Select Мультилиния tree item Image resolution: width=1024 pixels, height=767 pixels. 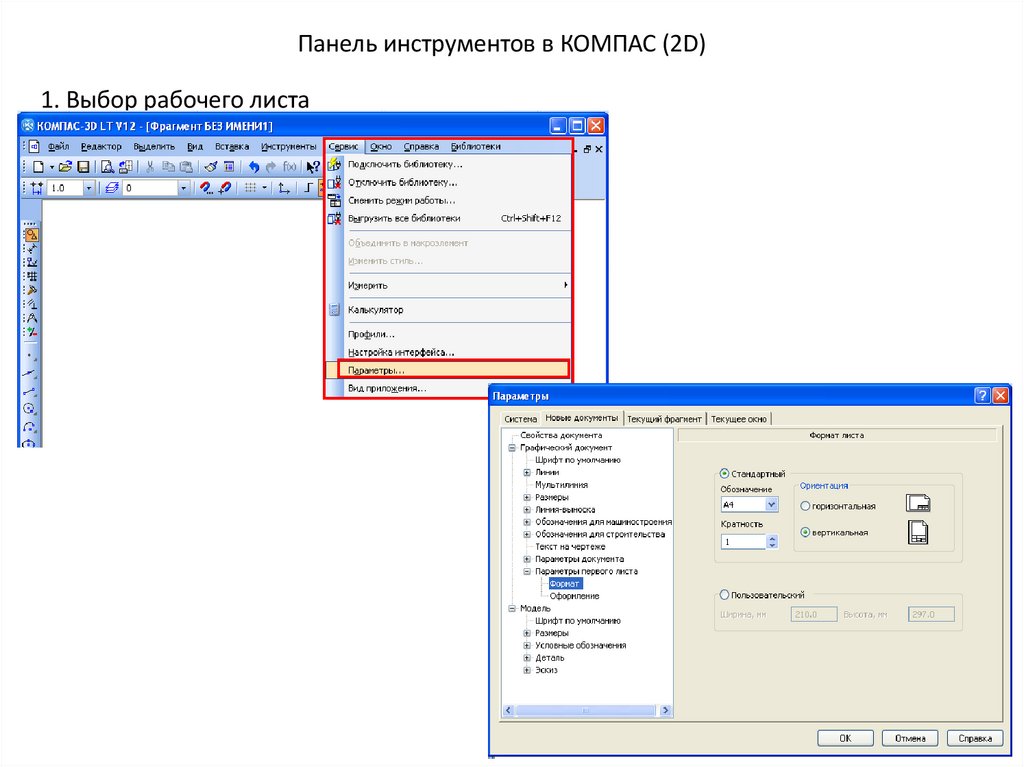562,485
